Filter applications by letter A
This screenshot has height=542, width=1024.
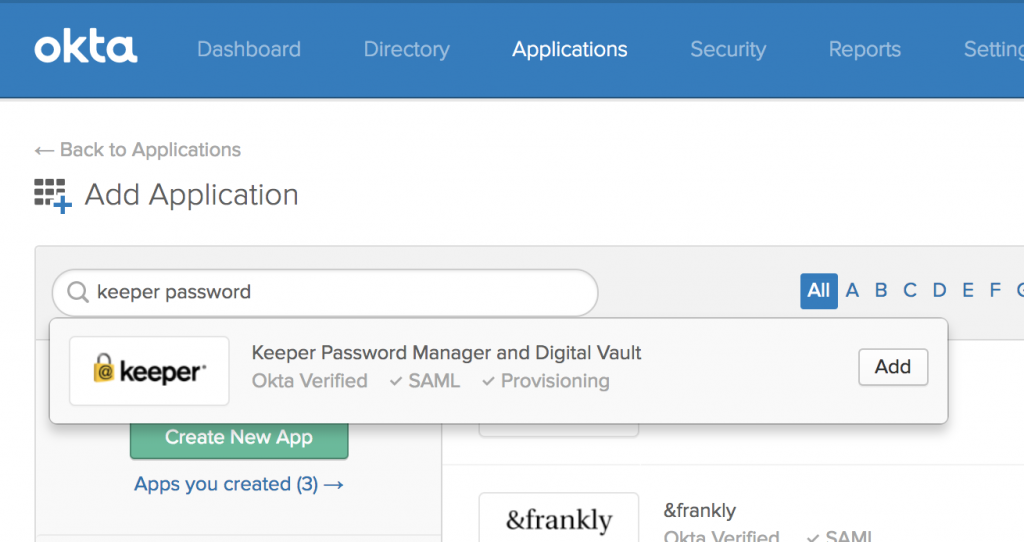tap(852, 291)
